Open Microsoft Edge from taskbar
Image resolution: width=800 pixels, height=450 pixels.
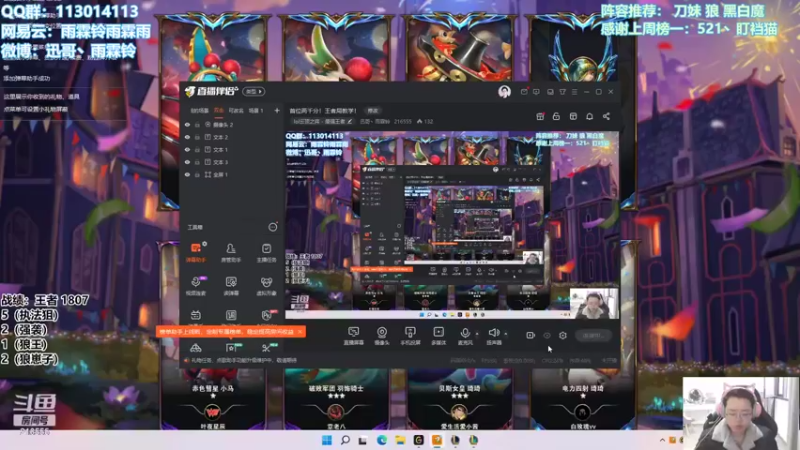click(x=382, y=440)
